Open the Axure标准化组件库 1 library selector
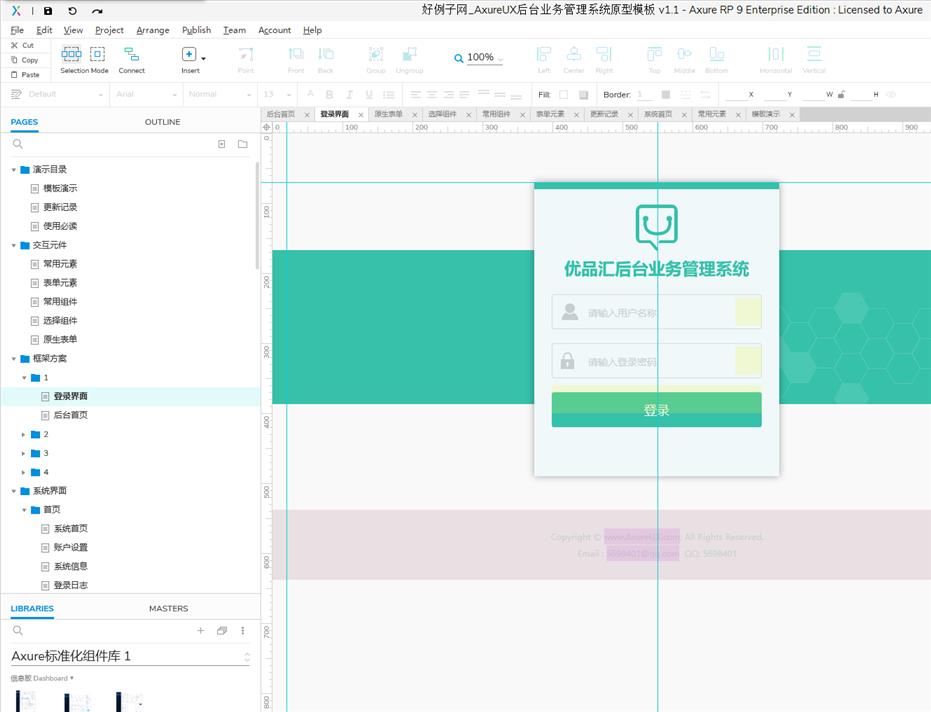Image resolution: width=931 pixels, height=712 pixels. [130, 656]
